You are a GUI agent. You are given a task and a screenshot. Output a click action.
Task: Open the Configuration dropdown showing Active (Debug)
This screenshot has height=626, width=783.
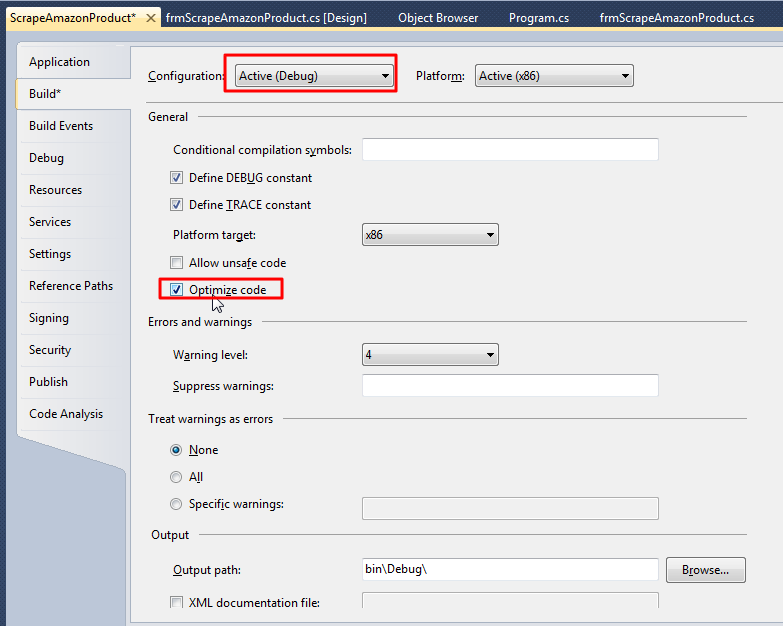[314, 76]
